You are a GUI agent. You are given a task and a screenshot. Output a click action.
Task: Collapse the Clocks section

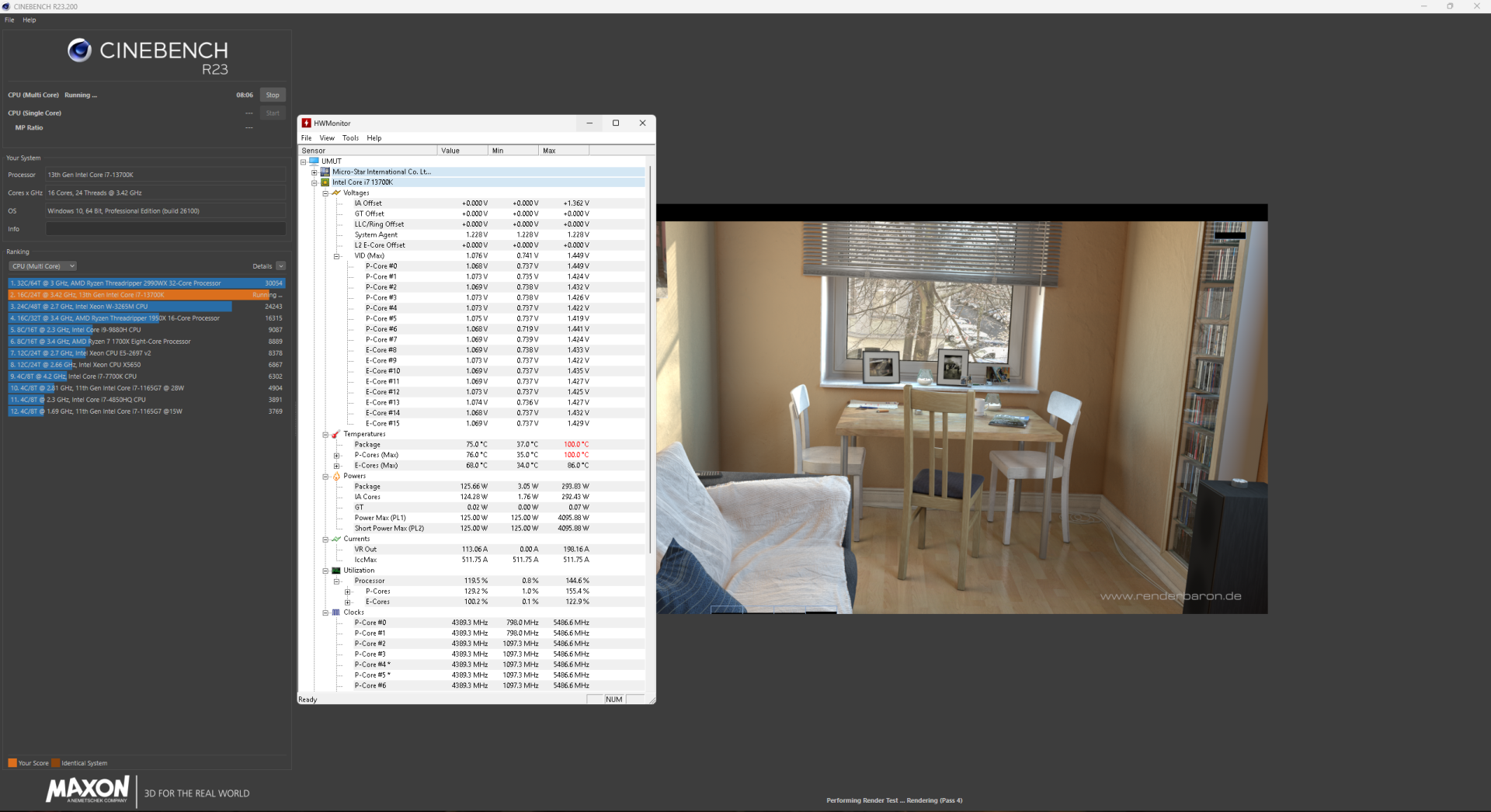pos(325,612)
